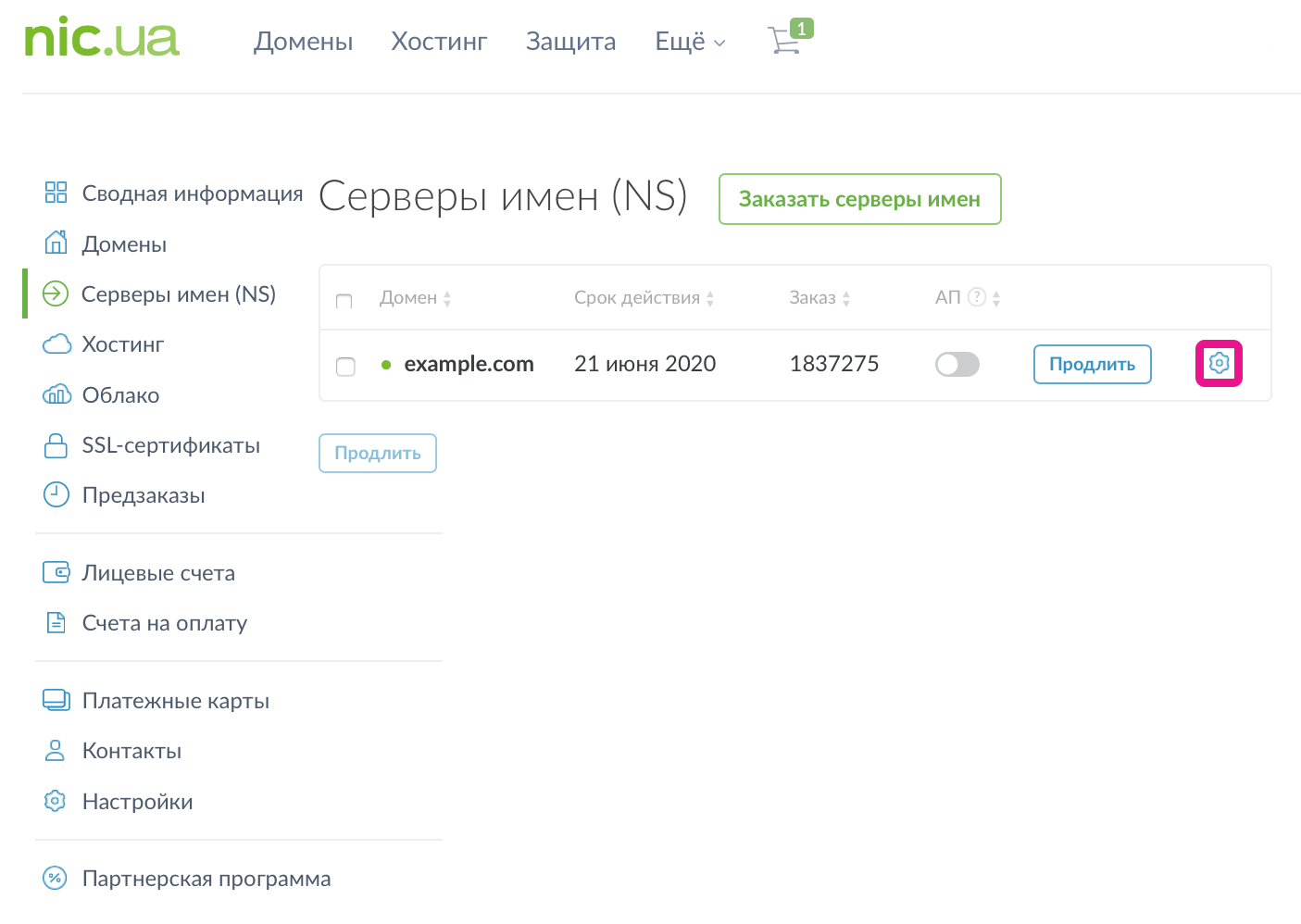Open Облако cloud section in sidebar
This screenshot has width=1301, height=924.
click(x=120, y=395)
